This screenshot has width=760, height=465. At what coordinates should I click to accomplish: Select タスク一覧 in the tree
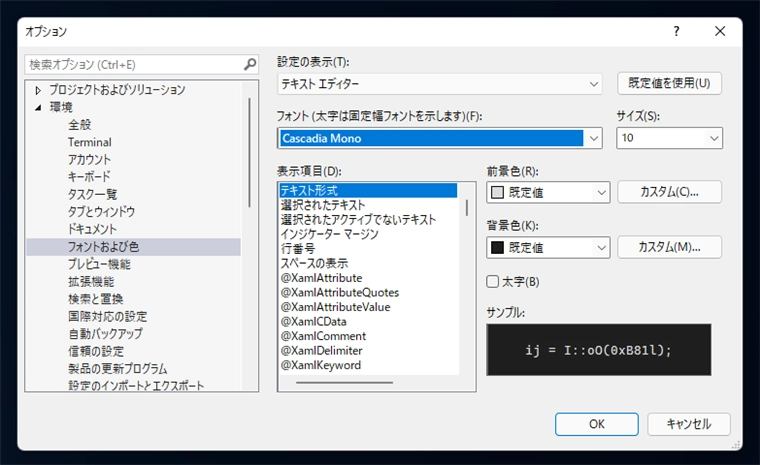pos(93,194)
